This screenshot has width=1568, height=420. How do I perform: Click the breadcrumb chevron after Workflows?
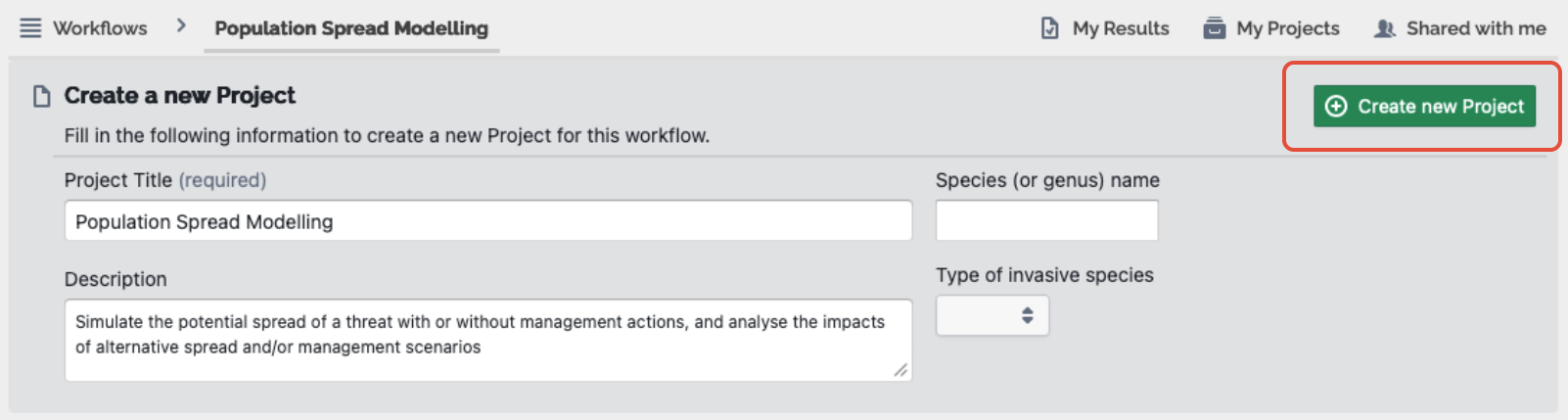181,26
